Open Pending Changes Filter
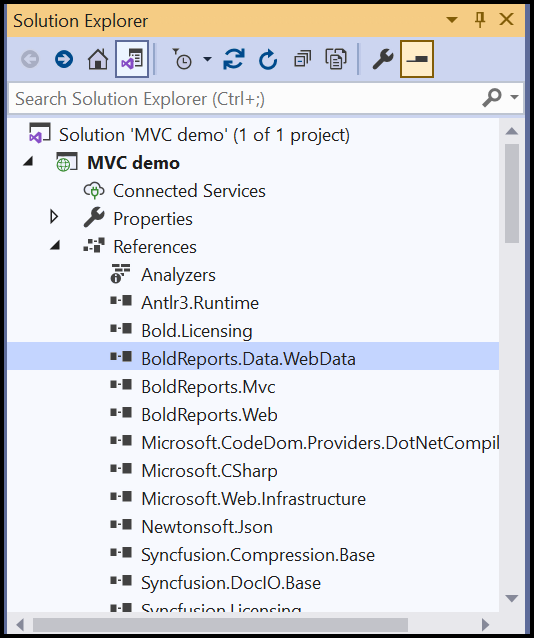The image size is (534, 638). coord(182,59)
